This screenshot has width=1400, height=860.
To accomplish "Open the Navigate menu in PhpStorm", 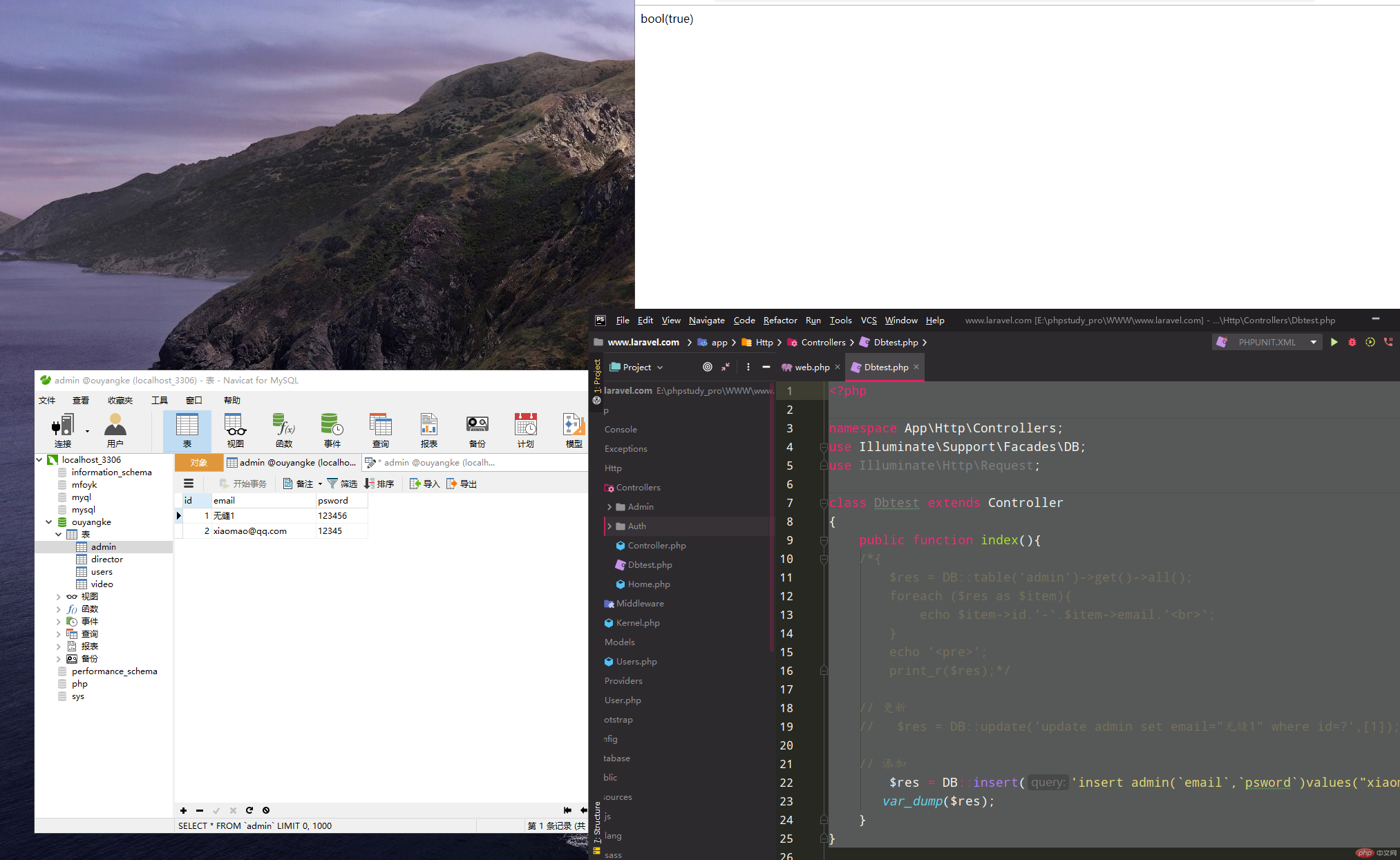I will (707, 320).
